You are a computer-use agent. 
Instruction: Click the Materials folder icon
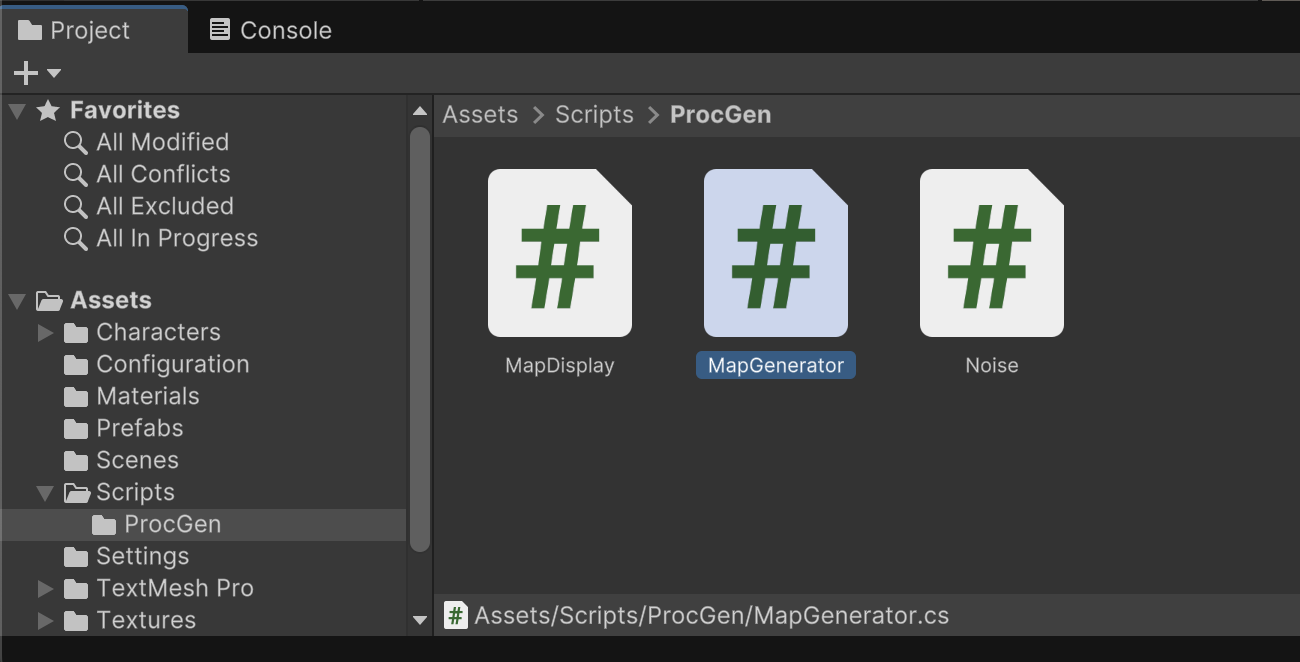76,396
